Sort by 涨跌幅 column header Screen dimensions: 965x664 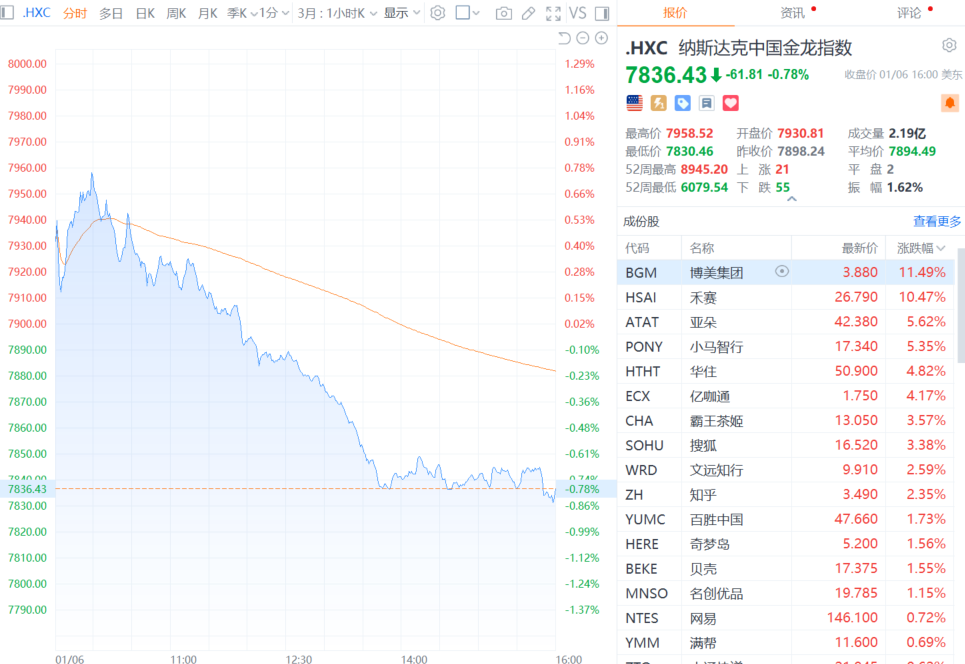tap(920, 248)
